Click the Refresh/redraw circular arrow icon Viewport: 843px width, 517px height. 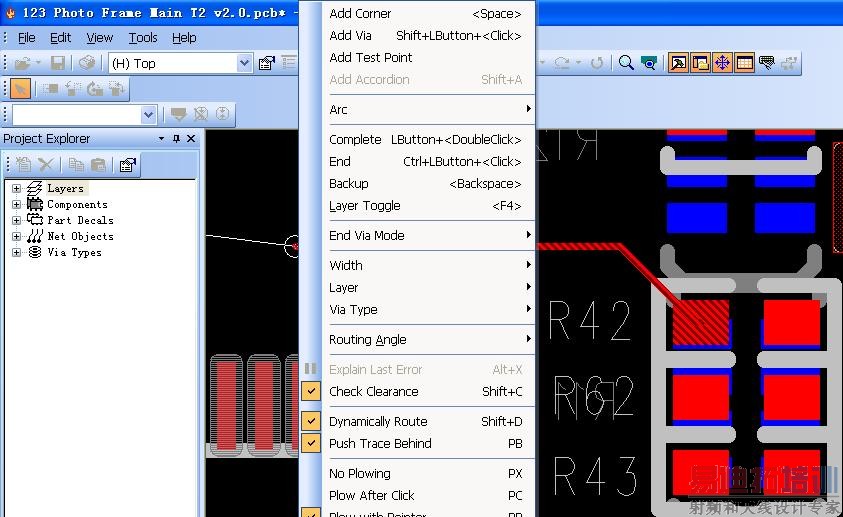click(597, 63)
